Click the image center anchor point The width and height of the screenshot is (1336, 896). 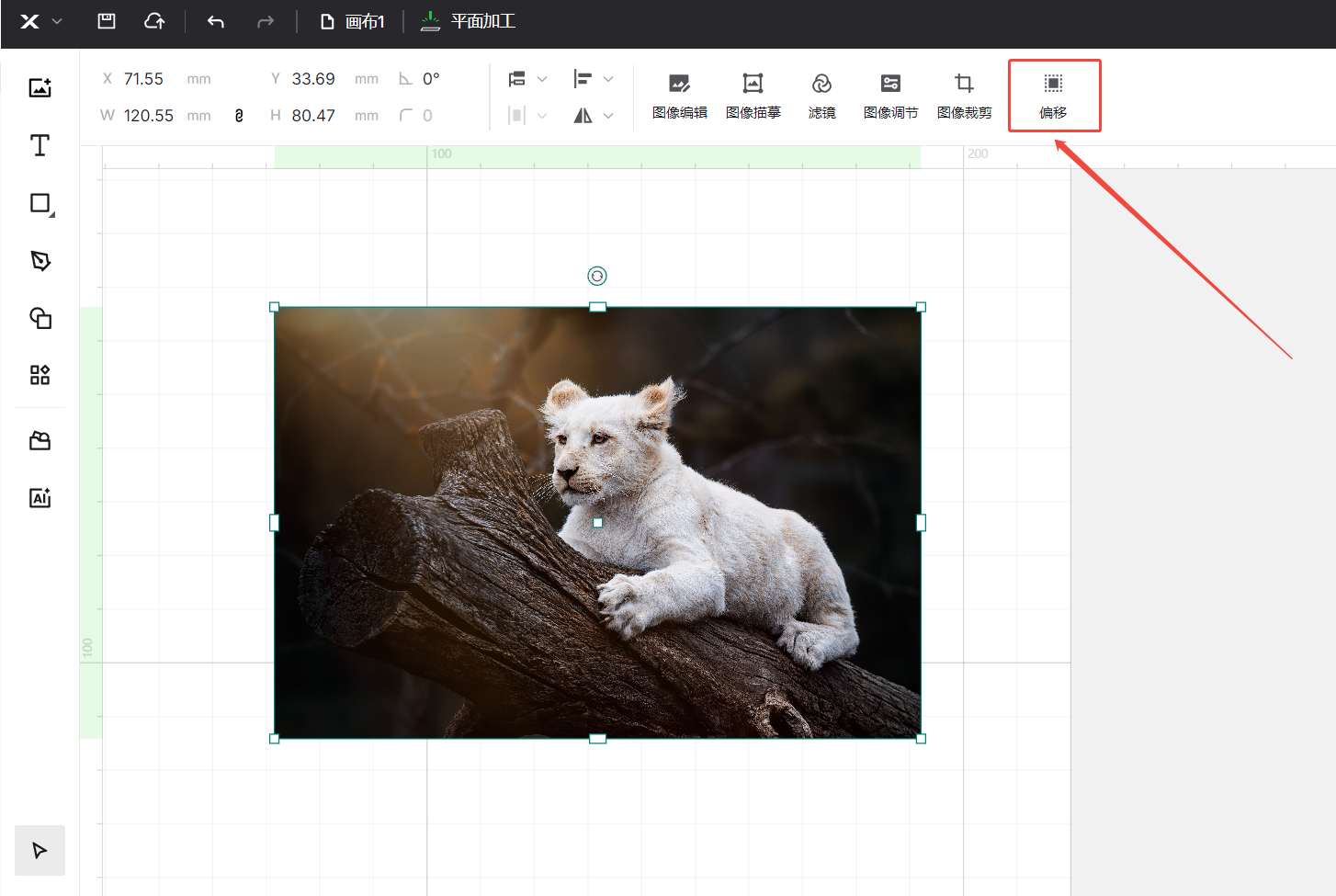[597, 522]
